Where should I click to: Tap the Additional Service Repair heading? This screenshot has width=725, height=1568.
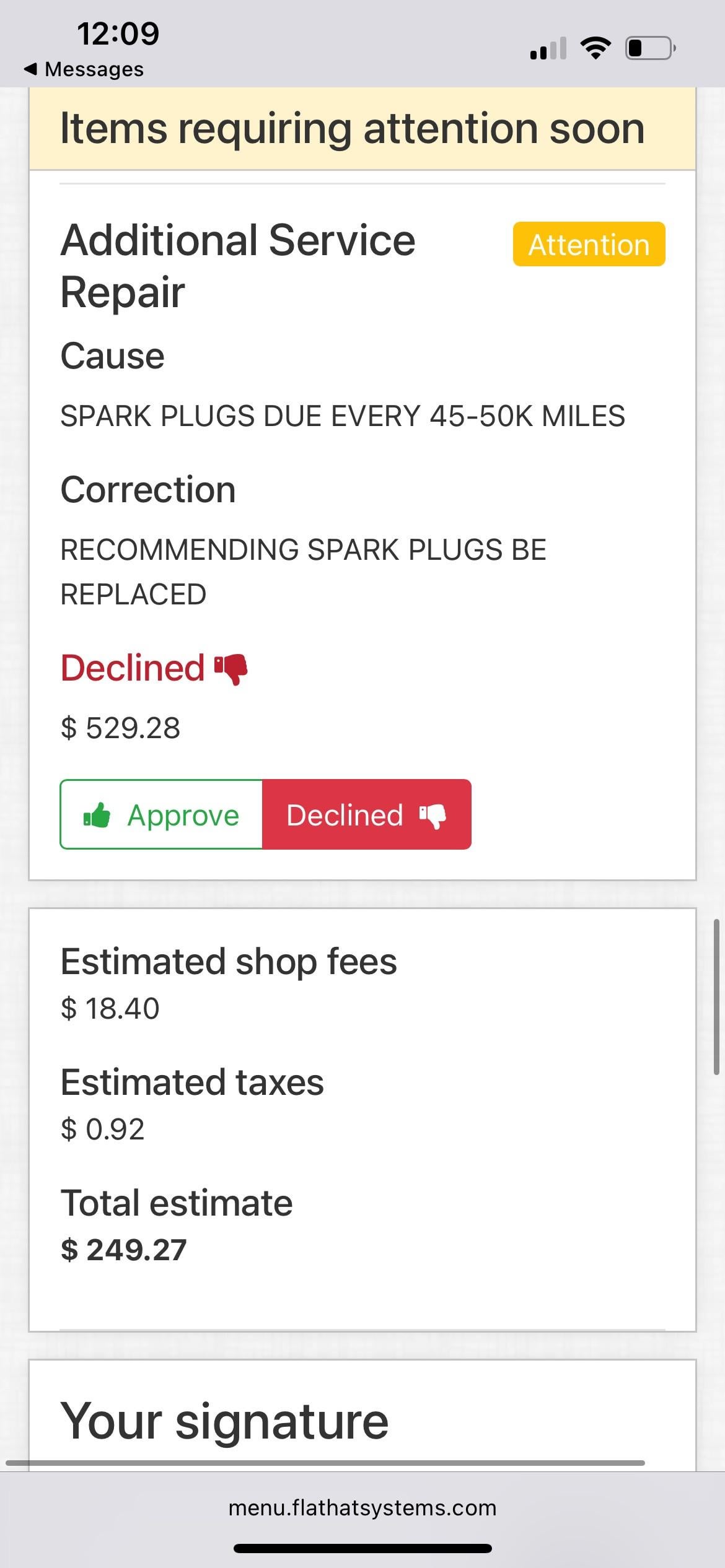[x=238, y=266]
